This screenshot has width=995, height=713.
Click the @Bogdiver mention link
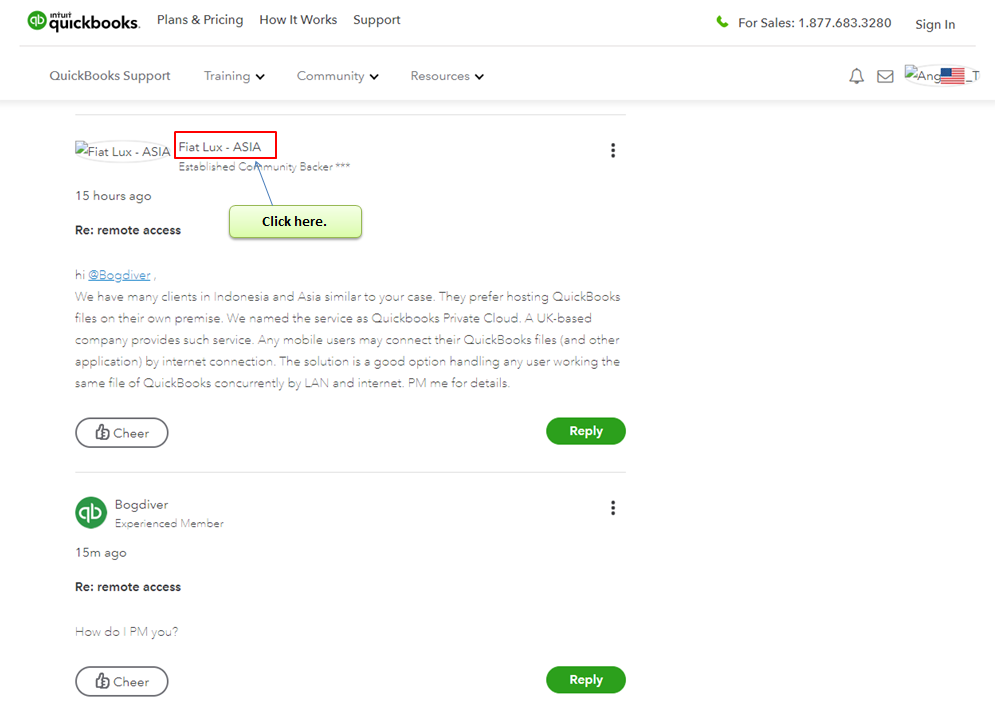click(119, 275)
